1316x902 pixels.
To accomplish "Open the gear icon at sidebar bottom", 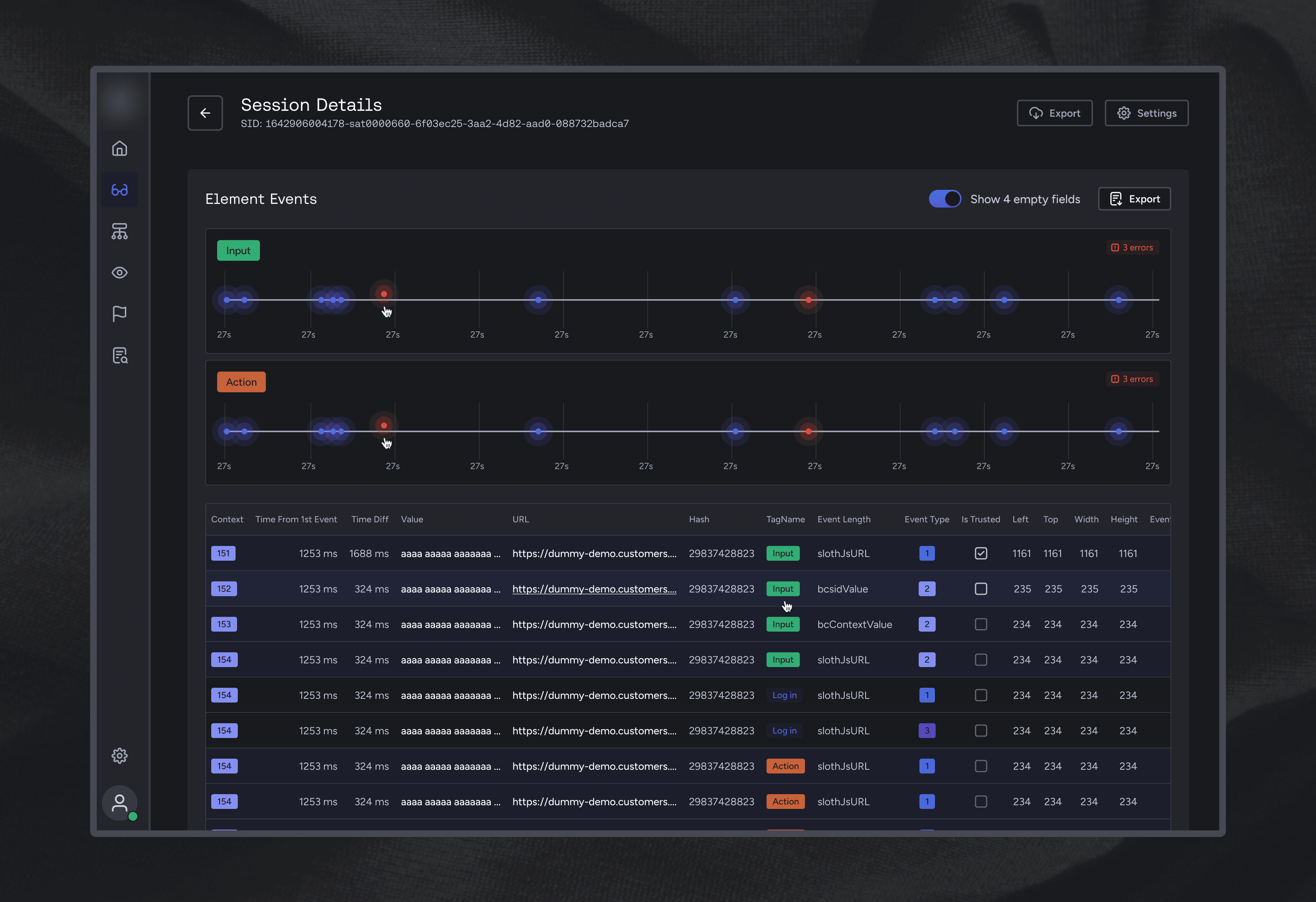I will [x=120, y=755].
